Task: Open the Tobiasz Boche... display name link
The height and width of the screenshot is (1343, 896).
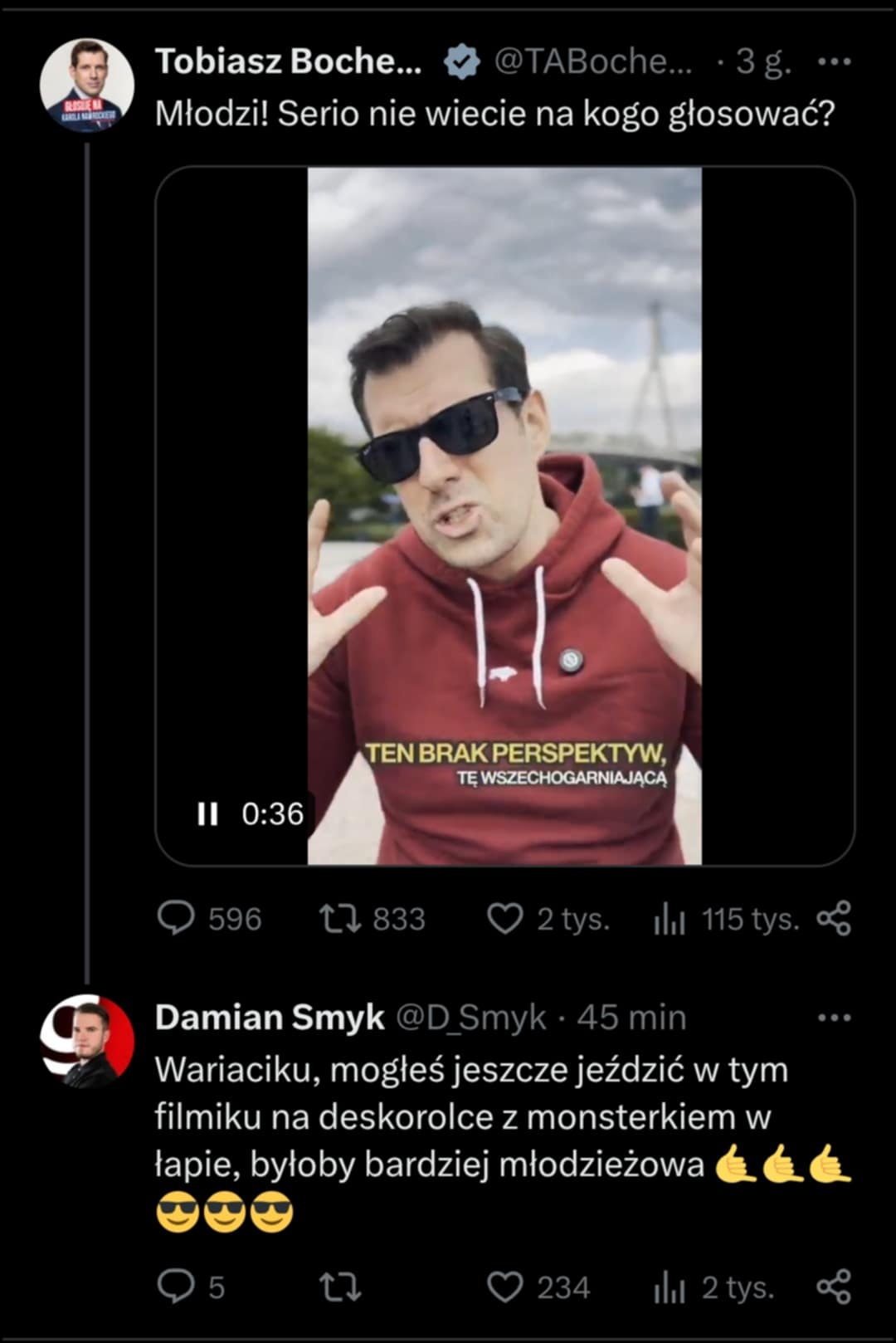Action: tap(288, 61)
